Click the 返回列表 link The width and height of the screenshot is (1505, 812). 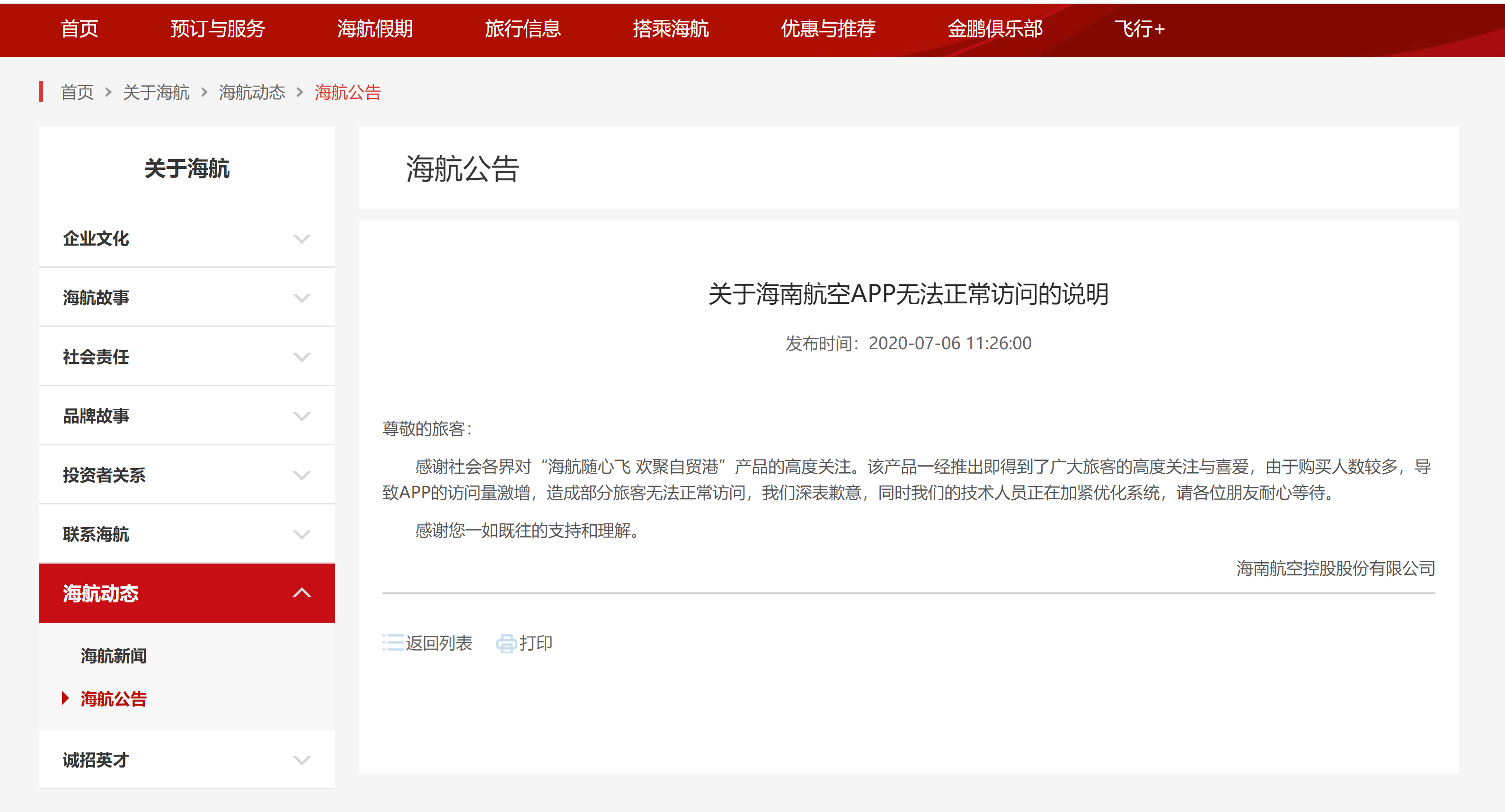[x=439, y=643]
